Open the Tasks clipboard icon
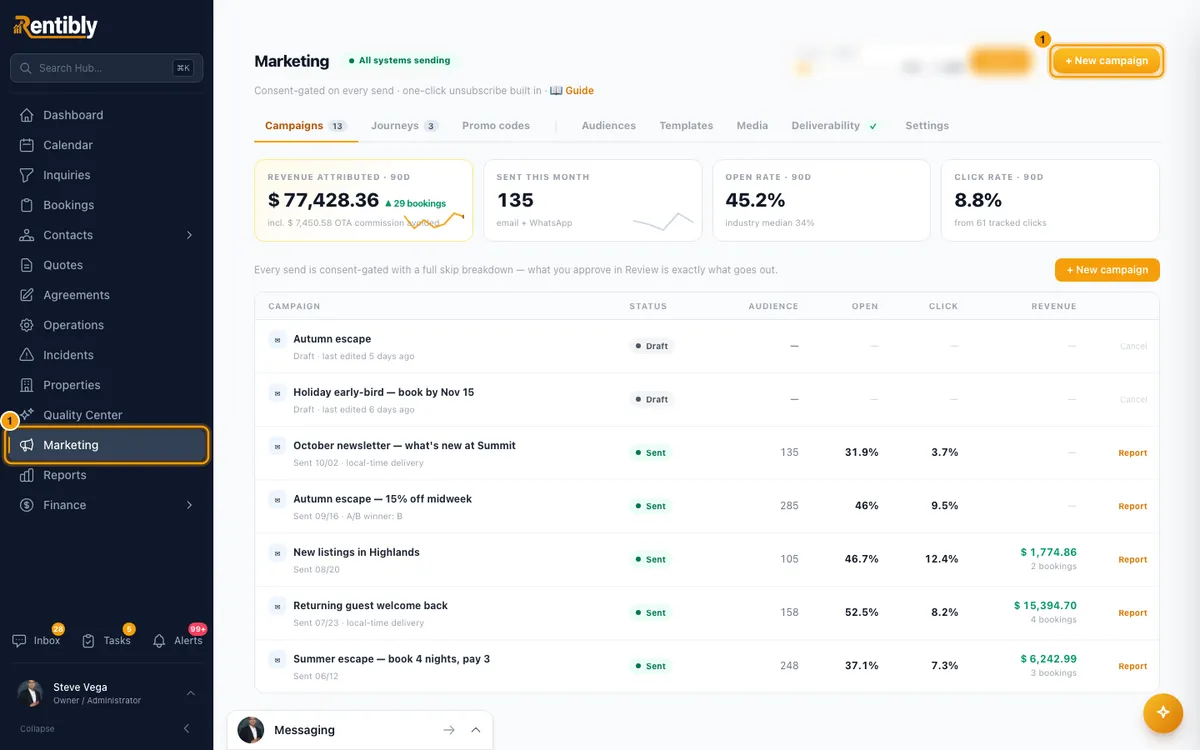This screenshot has width=1200, height=750. tap(89, 640)
